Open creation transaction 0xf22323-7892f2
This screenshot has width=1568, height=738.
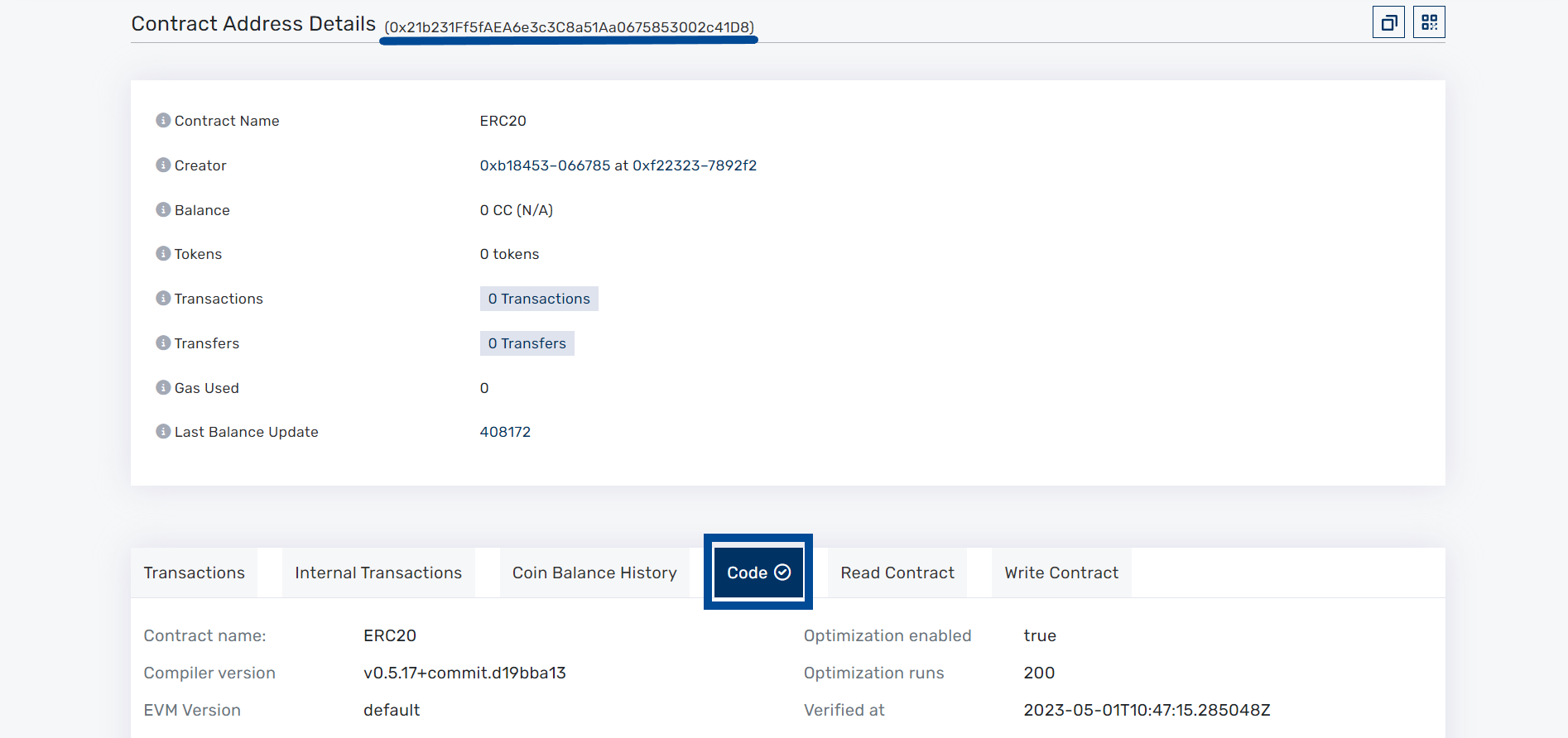[x=695, y=165]
